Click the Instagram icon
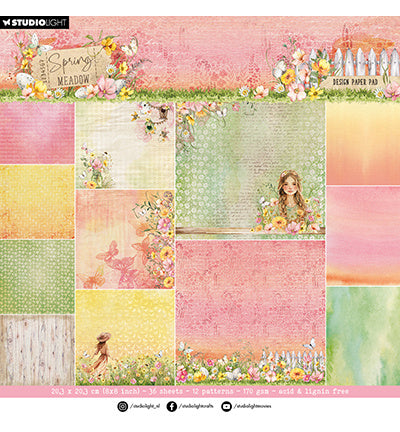This screenshot has width=400, height=432. (123, 406)
